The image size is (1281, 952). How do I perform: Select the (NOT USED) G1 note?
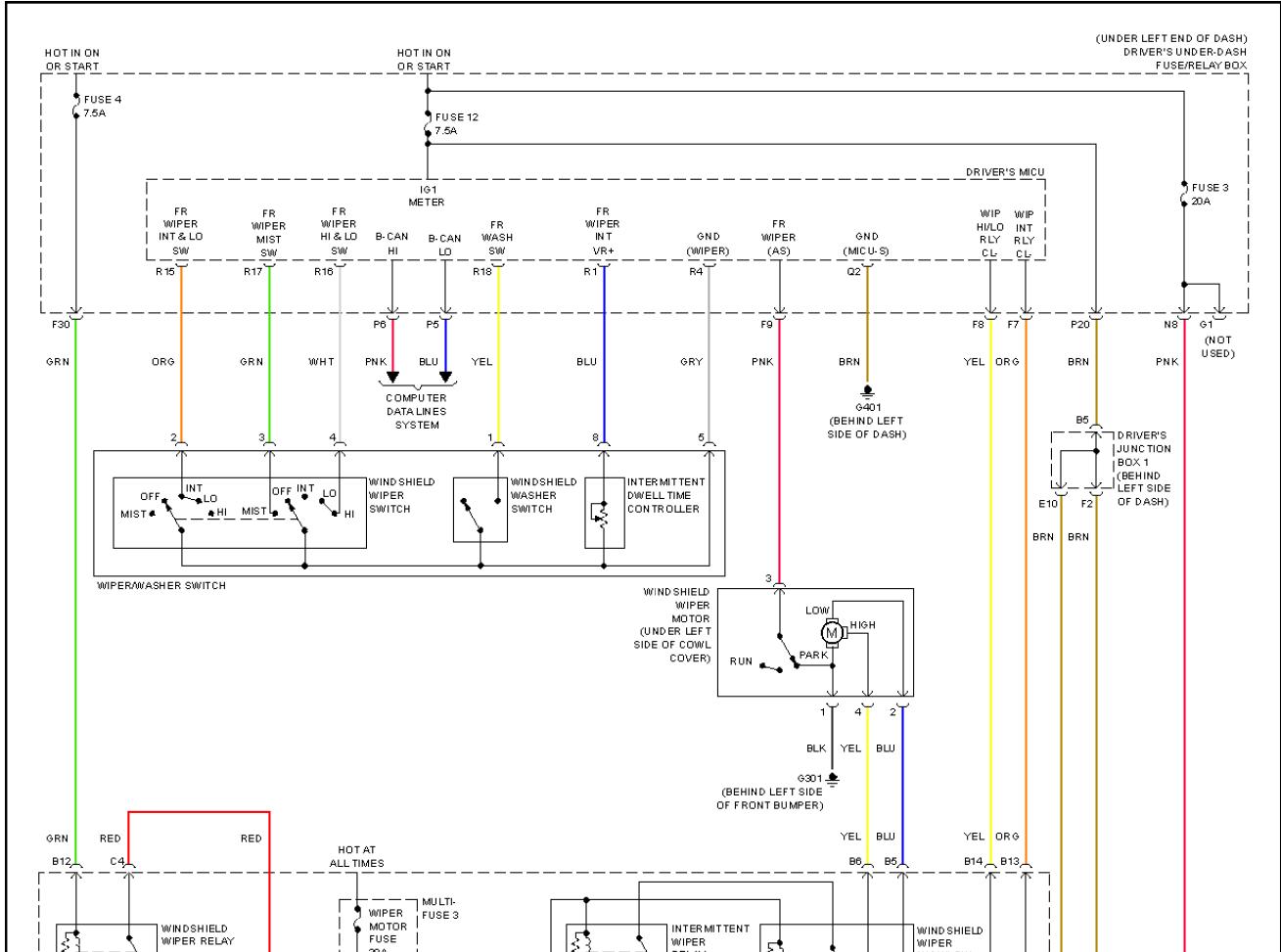click(1218, 346)
